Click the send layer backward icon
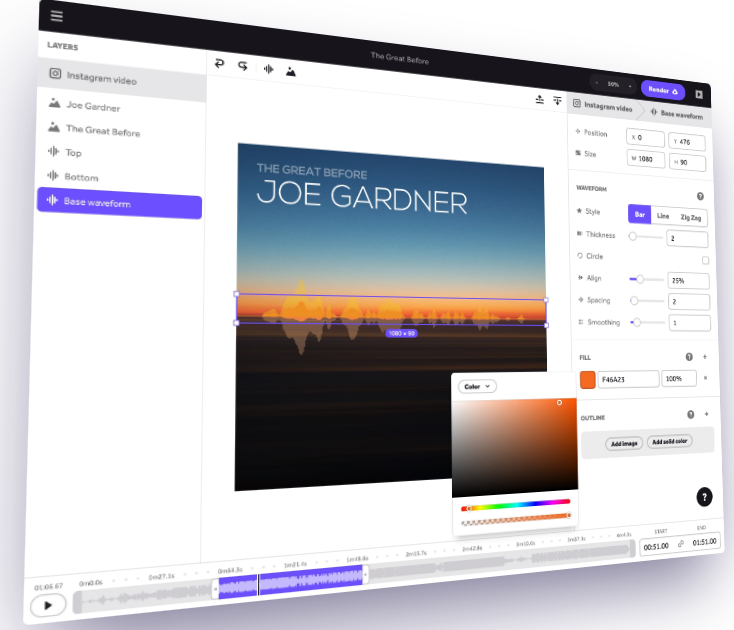This screenshot has width=734, height=630. point(557,101)
